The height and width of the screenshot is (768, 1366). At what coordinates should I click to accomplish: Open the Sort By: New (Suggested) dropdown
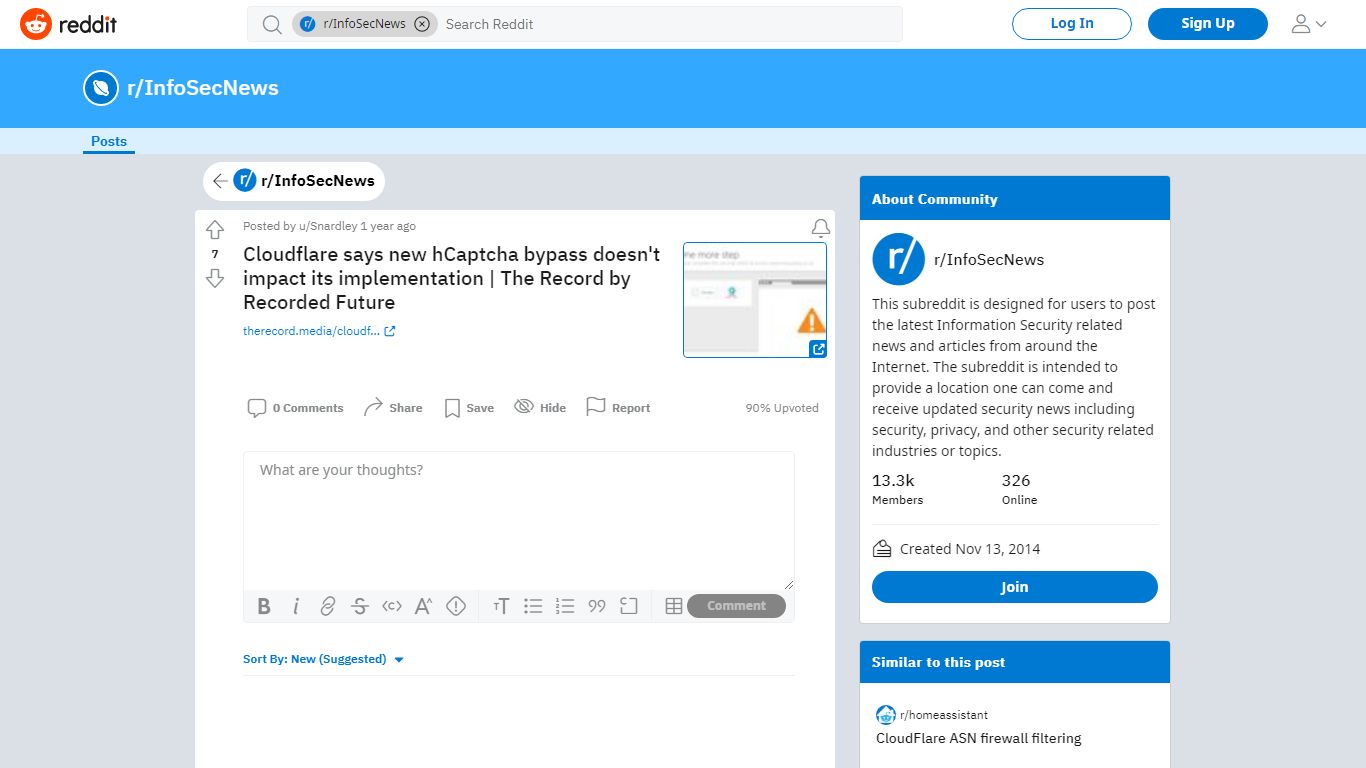323,659
